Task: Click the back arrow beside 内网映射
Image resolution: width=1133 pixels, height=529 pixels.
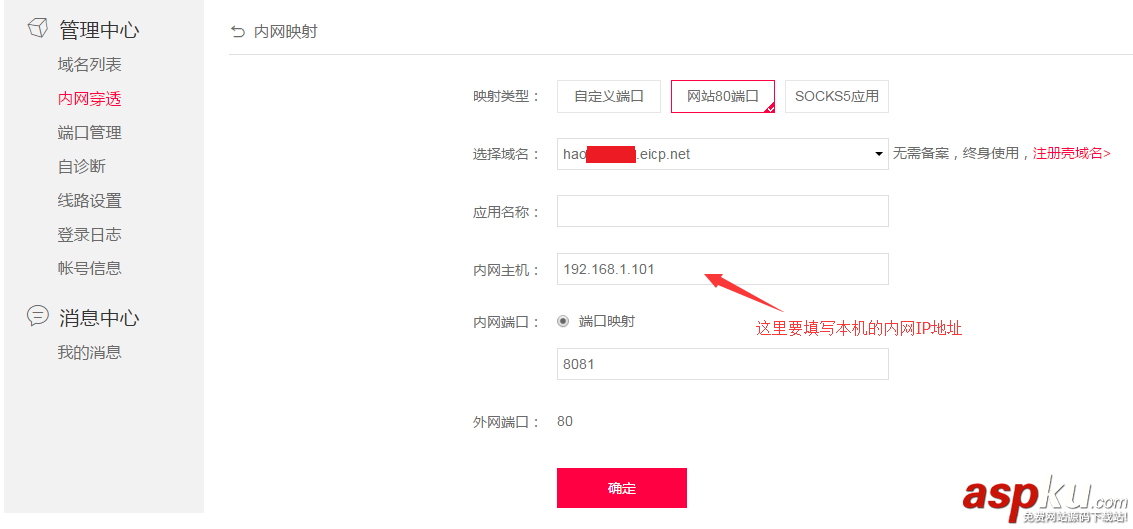Action: (x=237, y=32)
